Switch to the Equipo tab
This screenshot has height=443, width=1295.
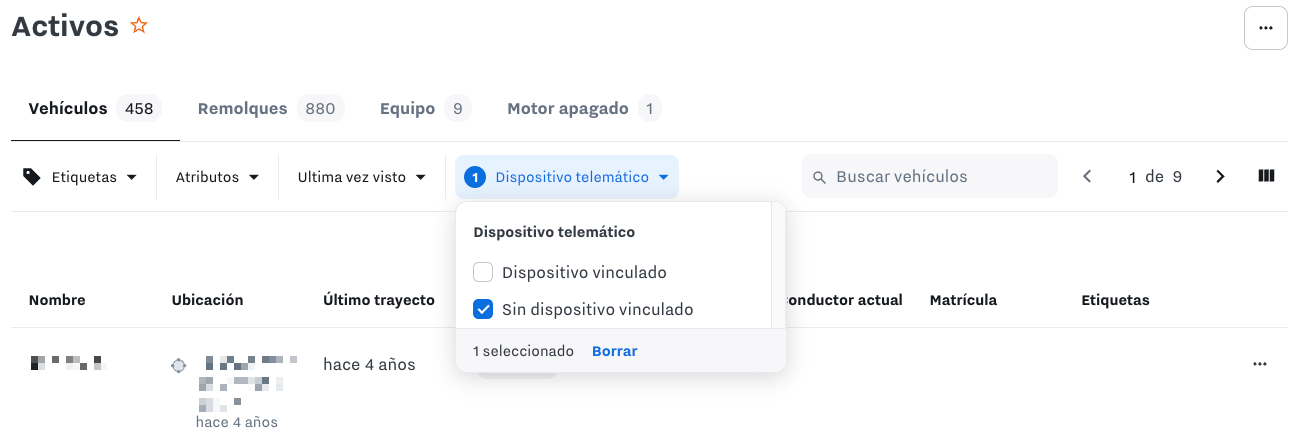[x=425, y=108]
